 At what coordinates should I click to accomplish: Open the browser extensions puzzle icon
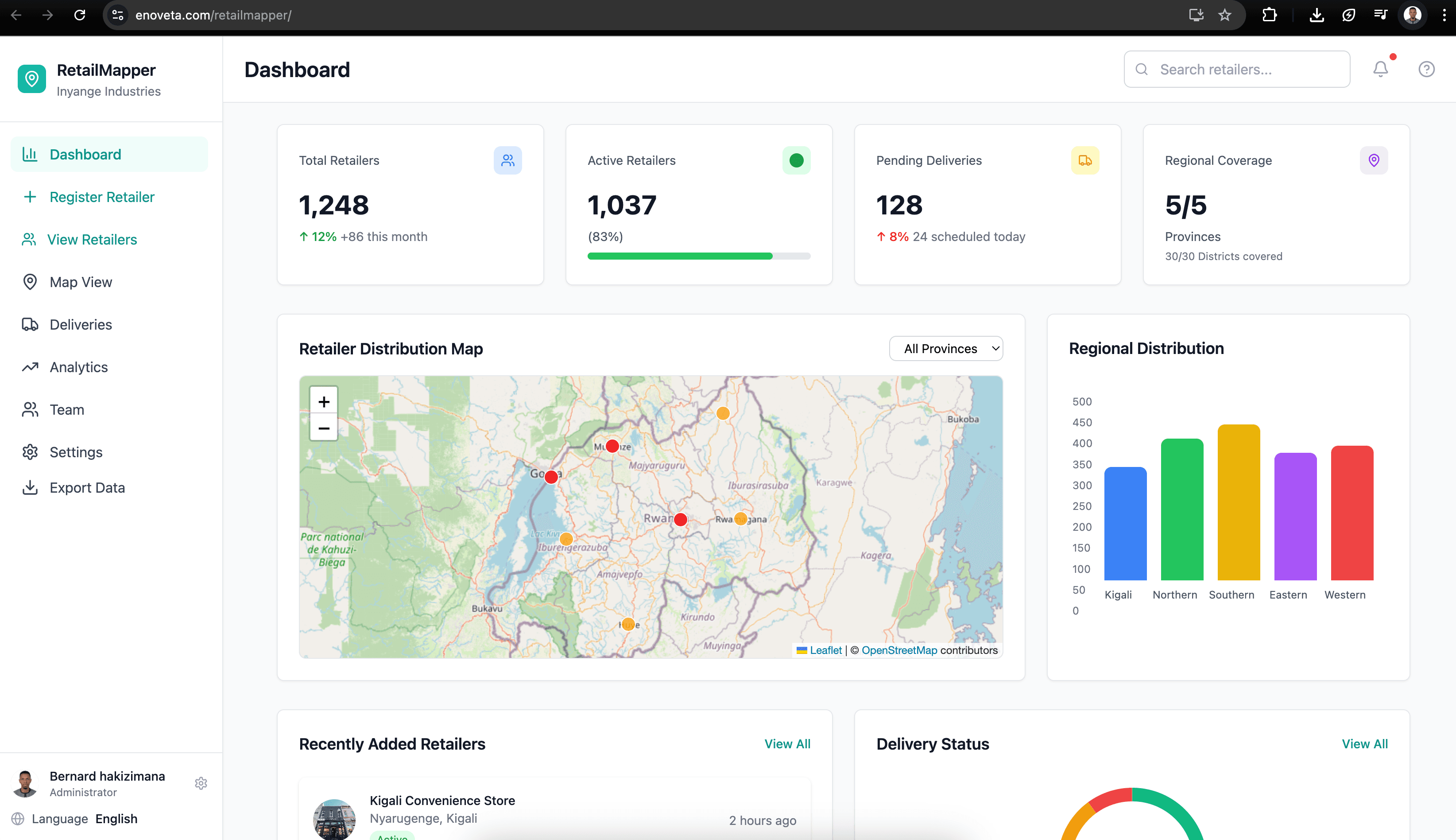1270,15
